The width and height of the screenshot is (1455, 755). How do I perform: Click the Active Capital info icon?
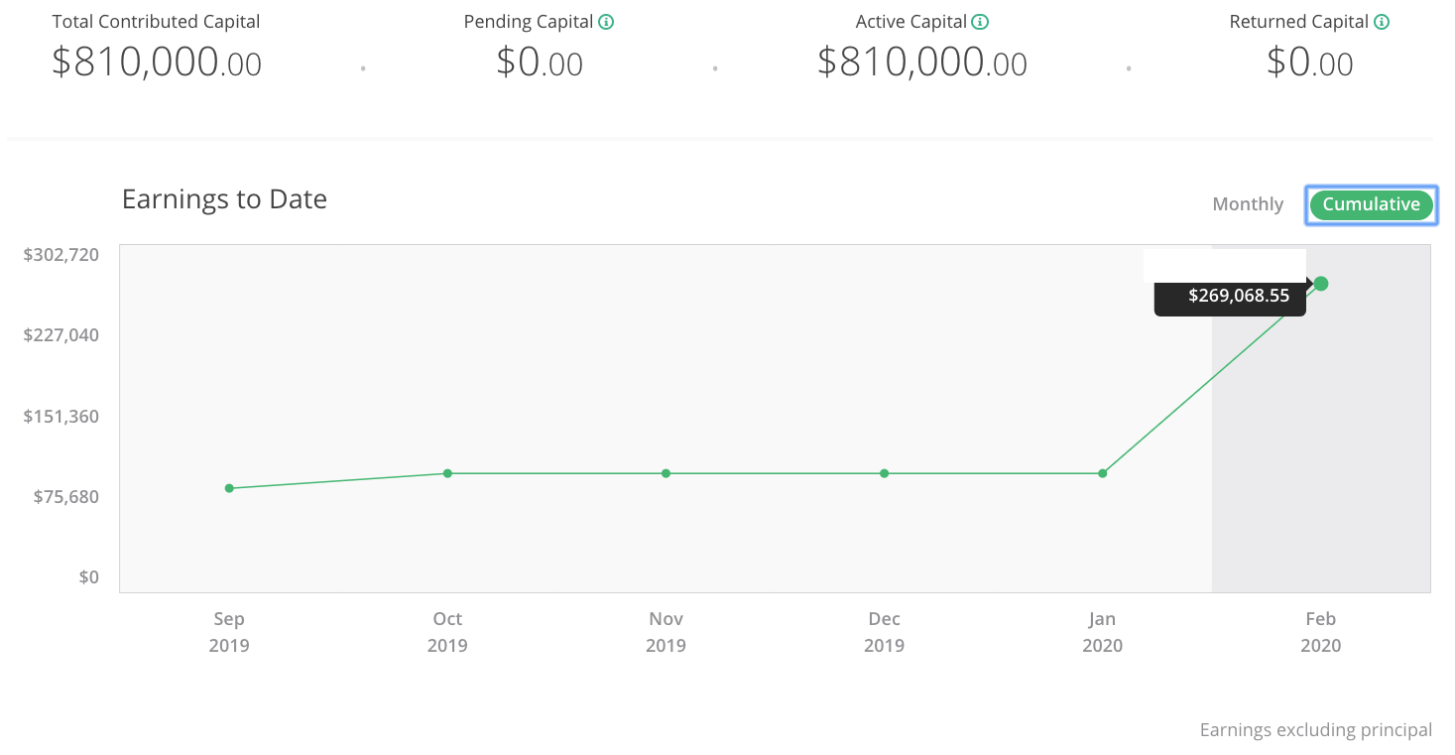coord(981,20)
